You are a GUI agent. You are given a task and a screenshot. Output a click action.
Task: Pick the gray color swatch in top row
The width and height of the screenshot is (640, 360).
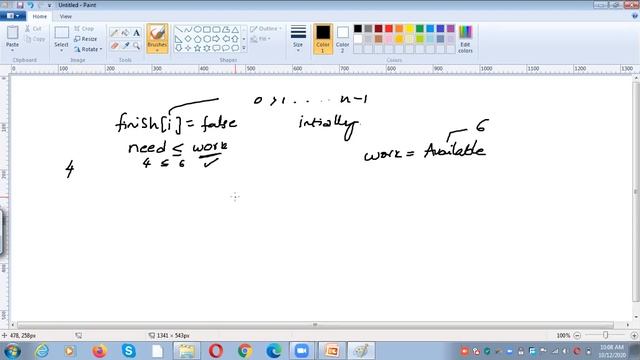[x=368, y=29]
